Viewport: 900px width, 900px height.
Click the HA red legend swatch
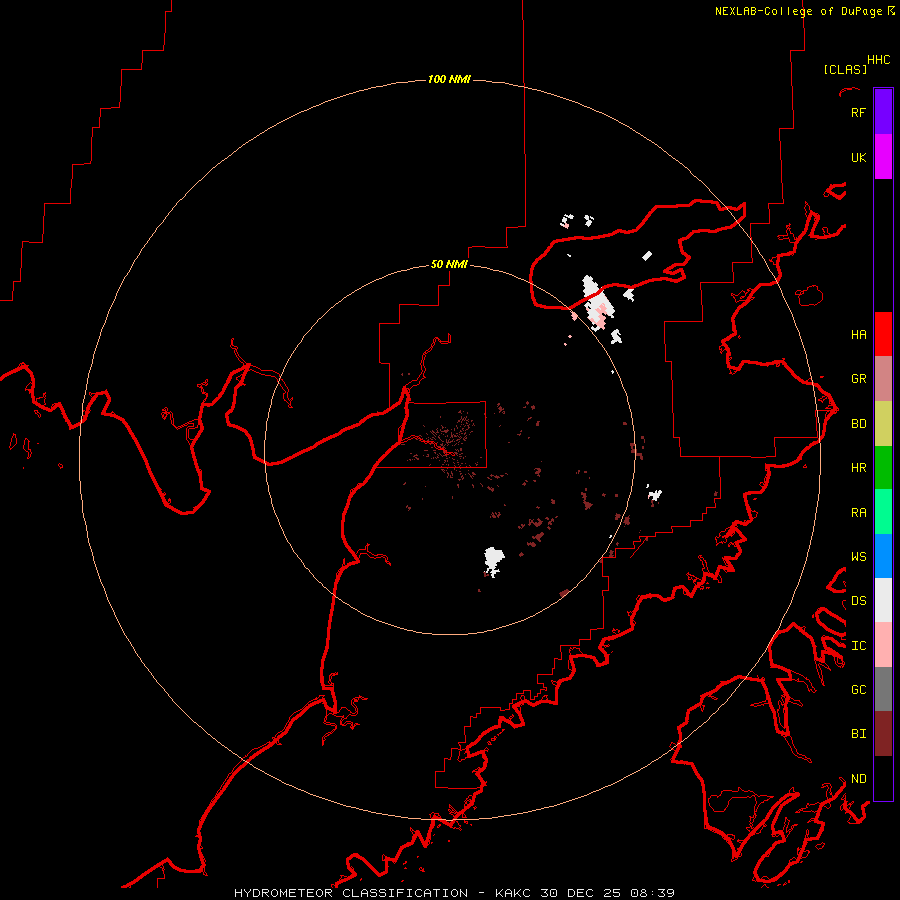[x=883, y=334]
